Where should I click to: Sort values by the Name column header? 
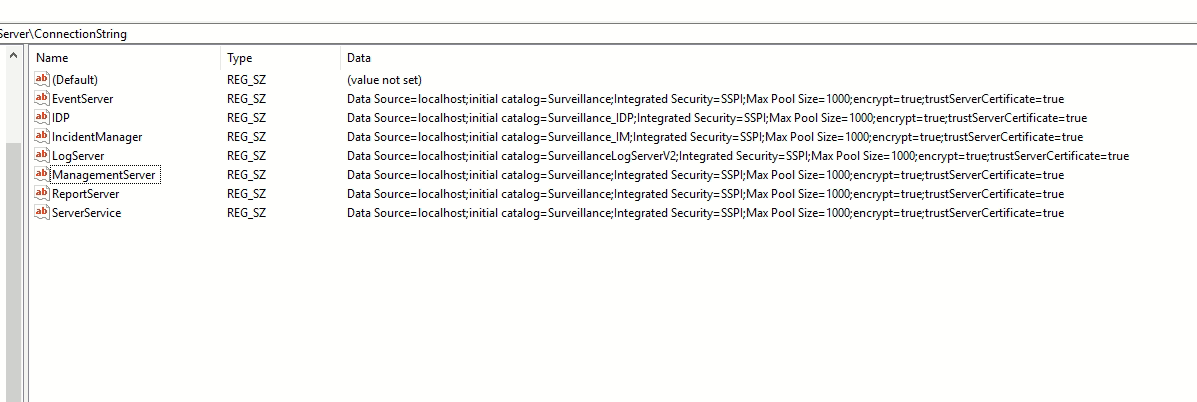point(52,58)
